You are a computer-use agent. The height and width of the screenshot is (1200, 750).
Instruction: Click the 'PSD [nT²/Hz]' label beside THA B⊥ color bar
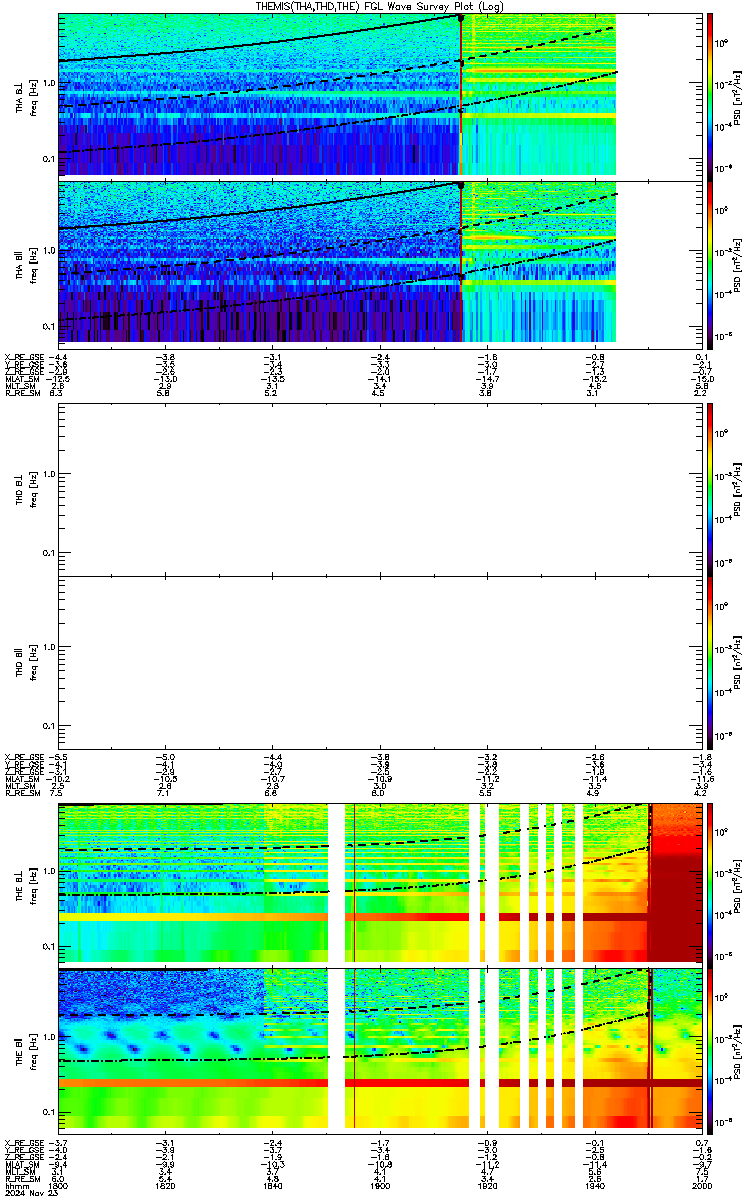(738, 96)
